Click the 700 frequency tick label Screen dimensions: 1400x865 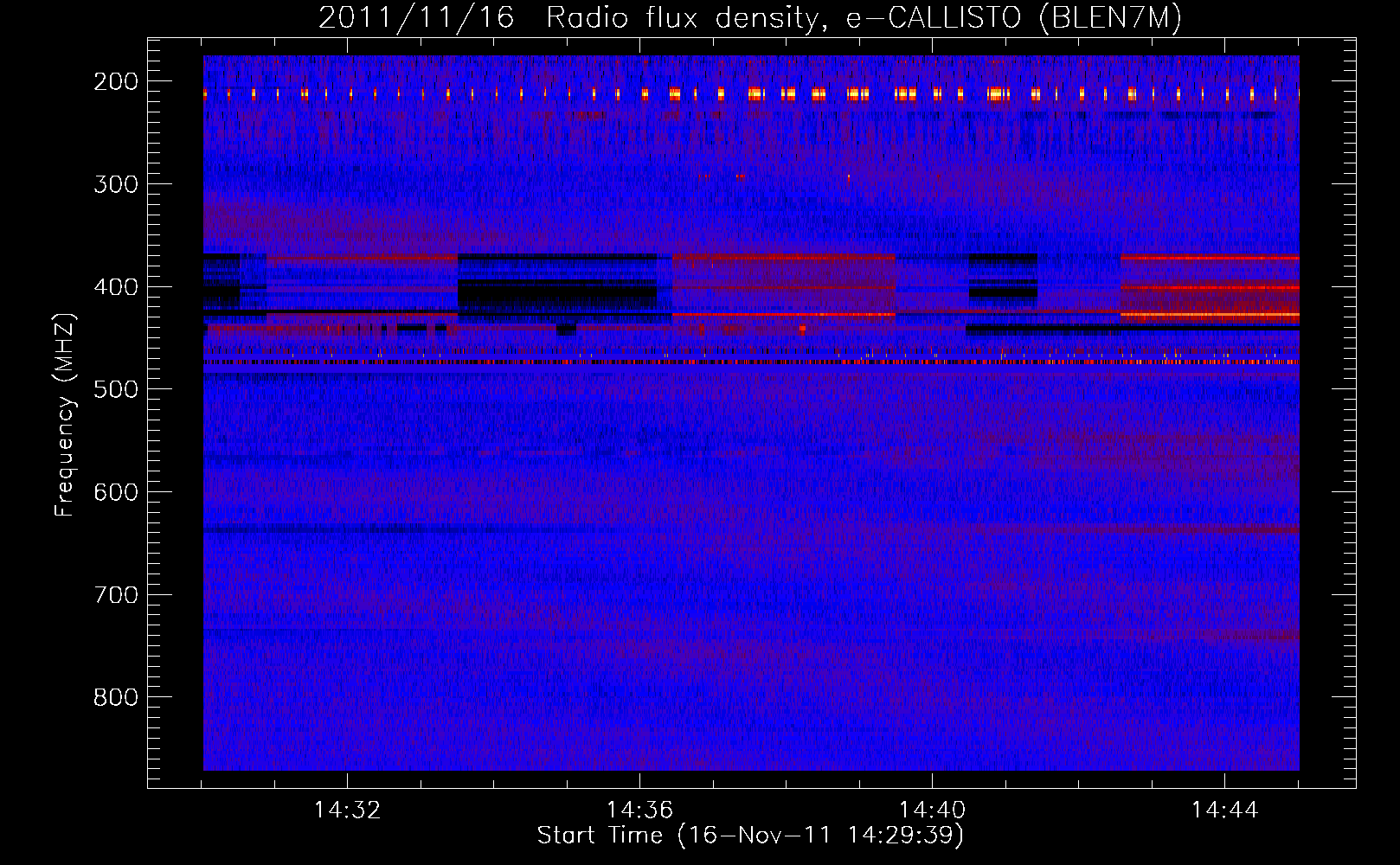pyautogui.click(x=116, y=595)
